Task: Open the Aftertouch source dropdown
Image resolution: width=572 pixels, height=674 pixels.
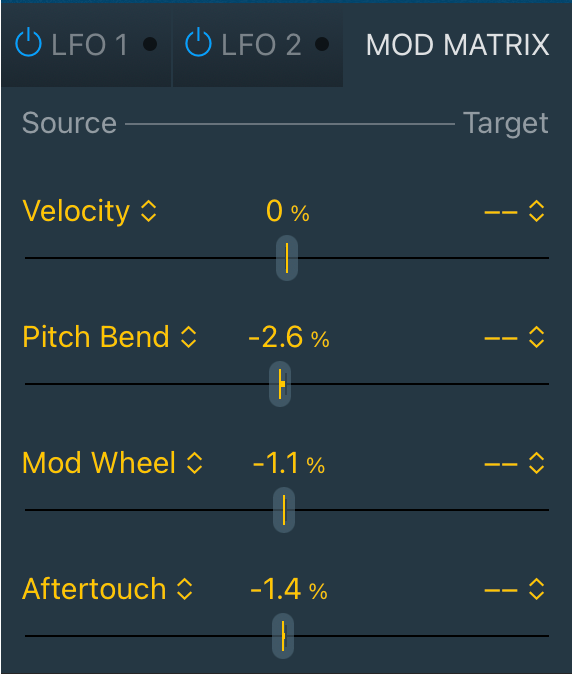Action: coord(107,589)
